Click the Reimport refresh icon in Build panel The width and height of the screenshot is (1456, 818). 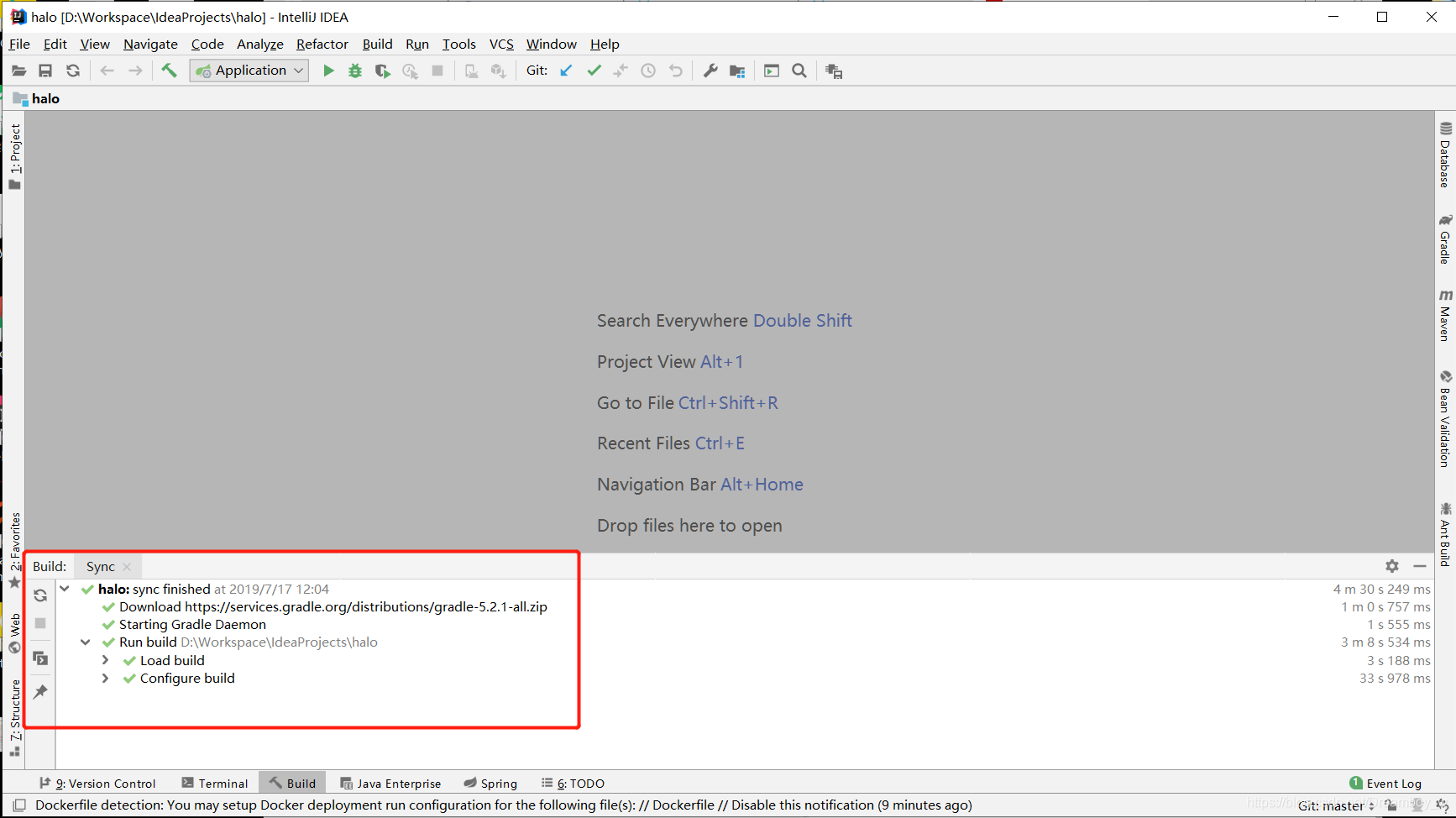point(40,595)
